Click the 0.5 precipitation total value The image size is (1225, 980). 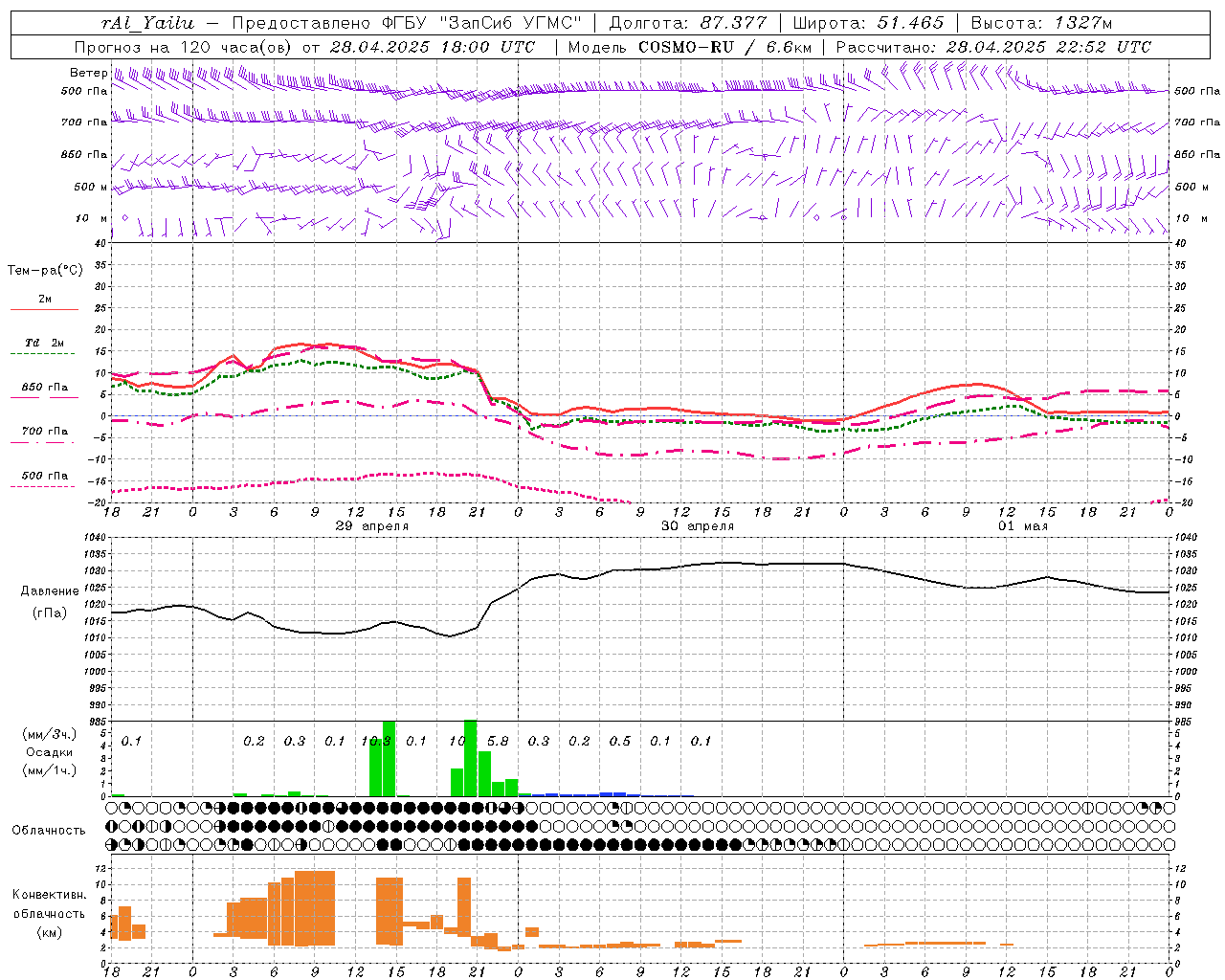pyautogui.click(x=620, y=742)
